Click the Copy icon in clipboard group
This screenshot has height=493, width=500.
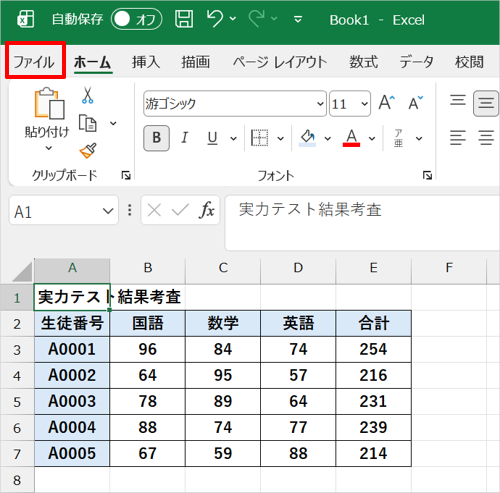point(88,123)
